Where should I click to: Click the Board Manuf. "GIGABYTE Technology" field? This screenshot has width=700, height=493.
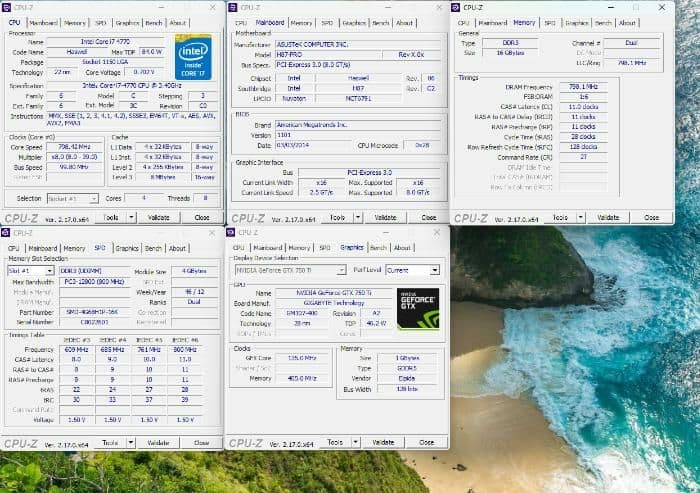(333, 303)
